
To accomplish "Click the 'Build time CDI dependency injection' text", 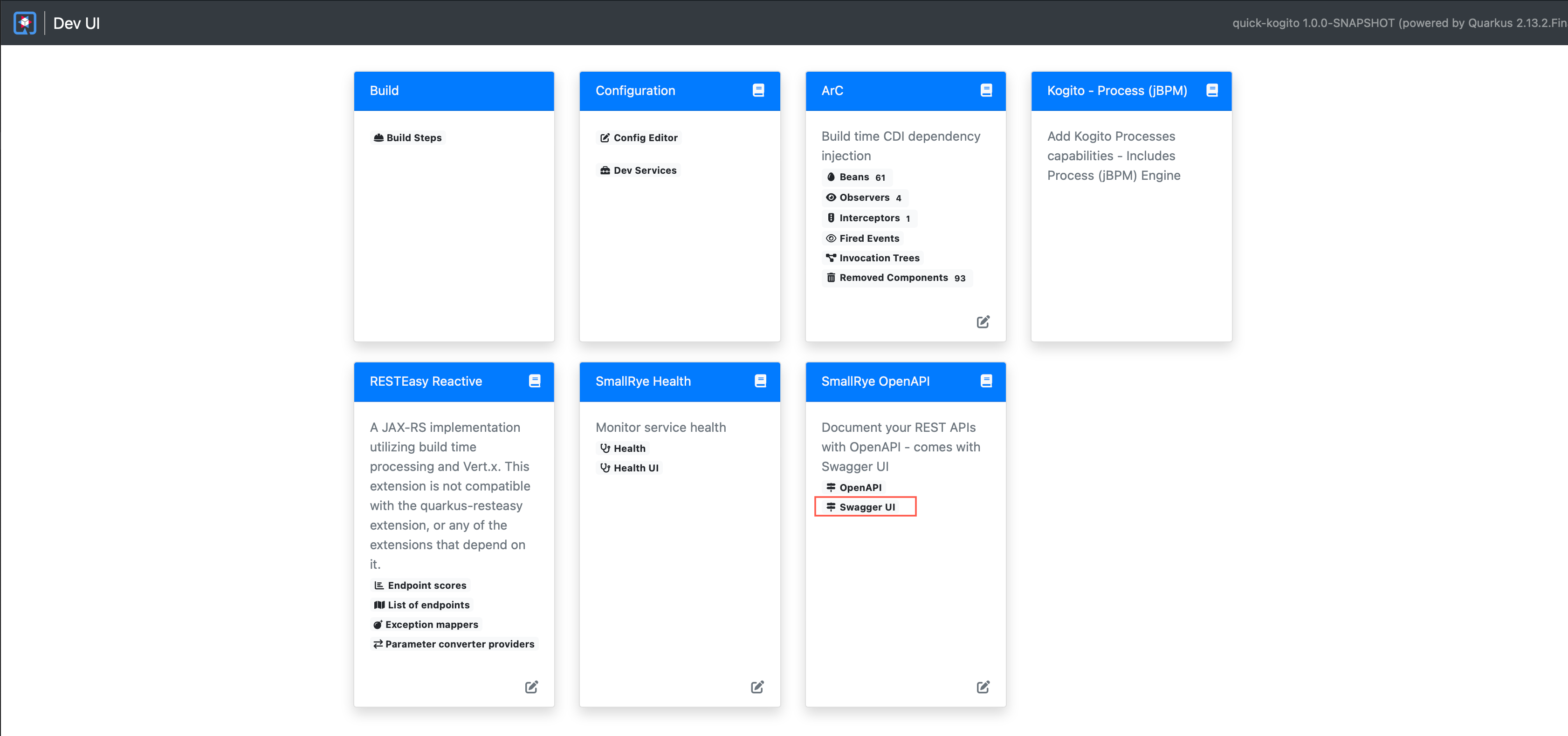I will click(x=901, y=146).
